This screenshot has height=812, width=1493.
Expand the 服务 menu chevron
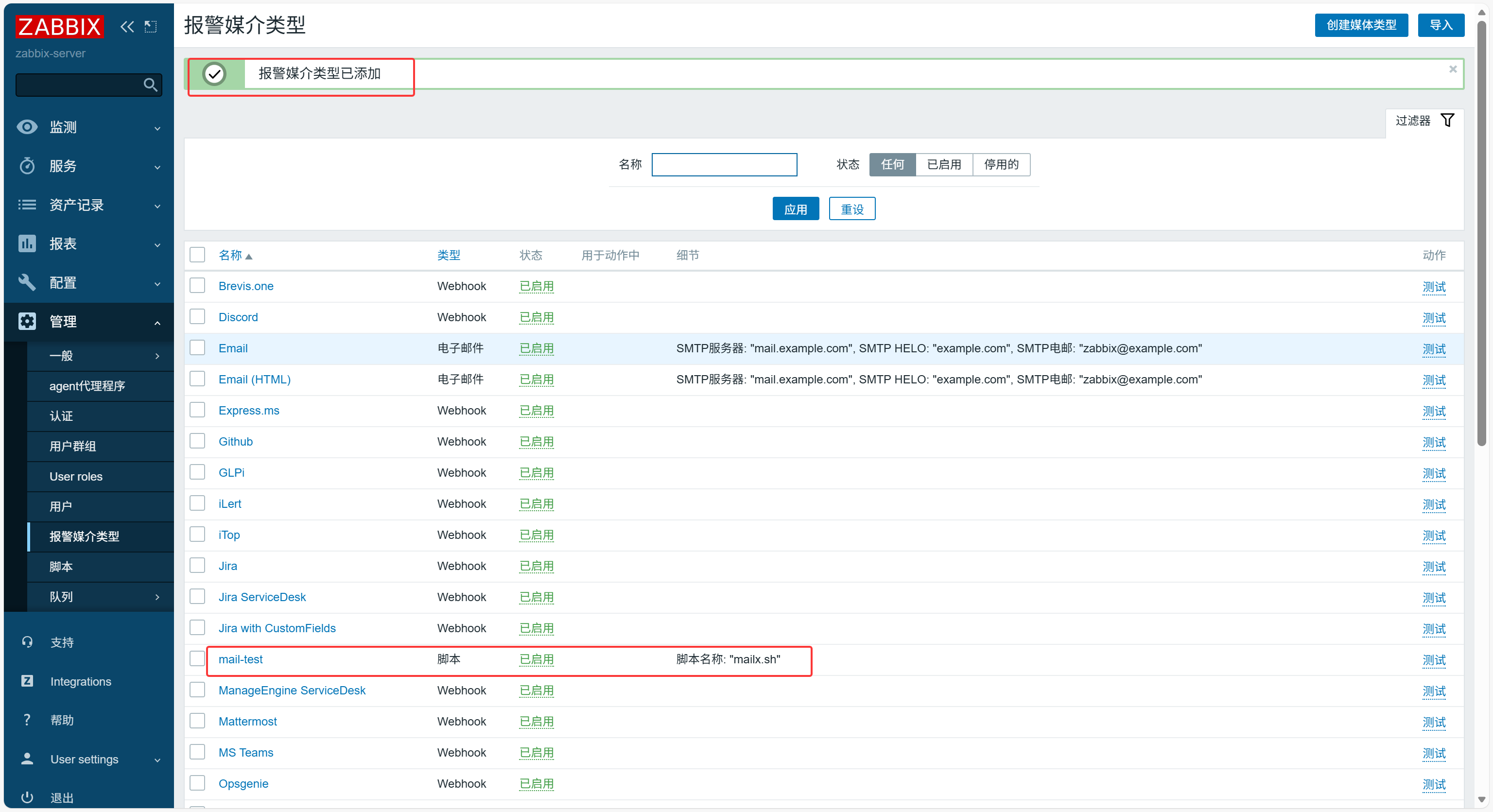tap(157, 167)
